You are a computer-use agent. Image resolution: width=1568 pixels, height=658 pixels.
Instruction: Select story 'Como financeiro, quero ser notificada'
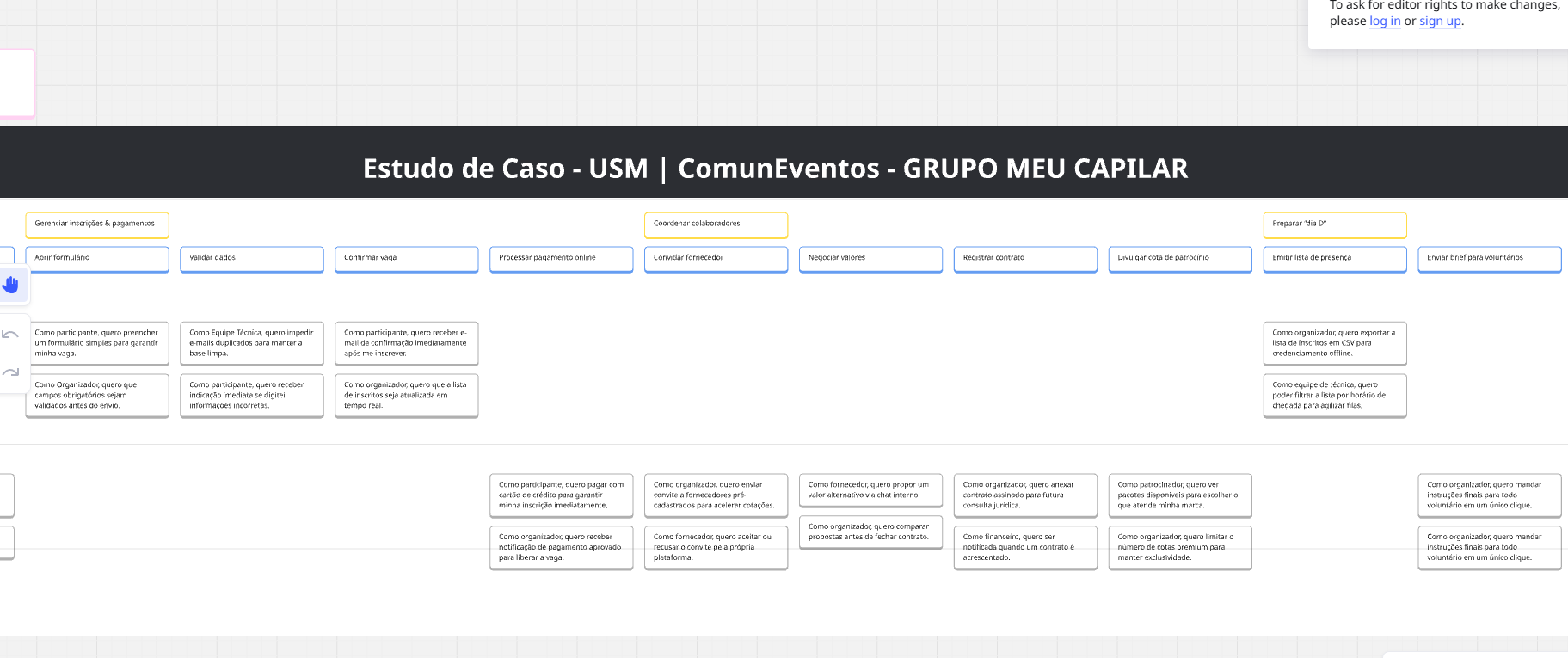1025,548
